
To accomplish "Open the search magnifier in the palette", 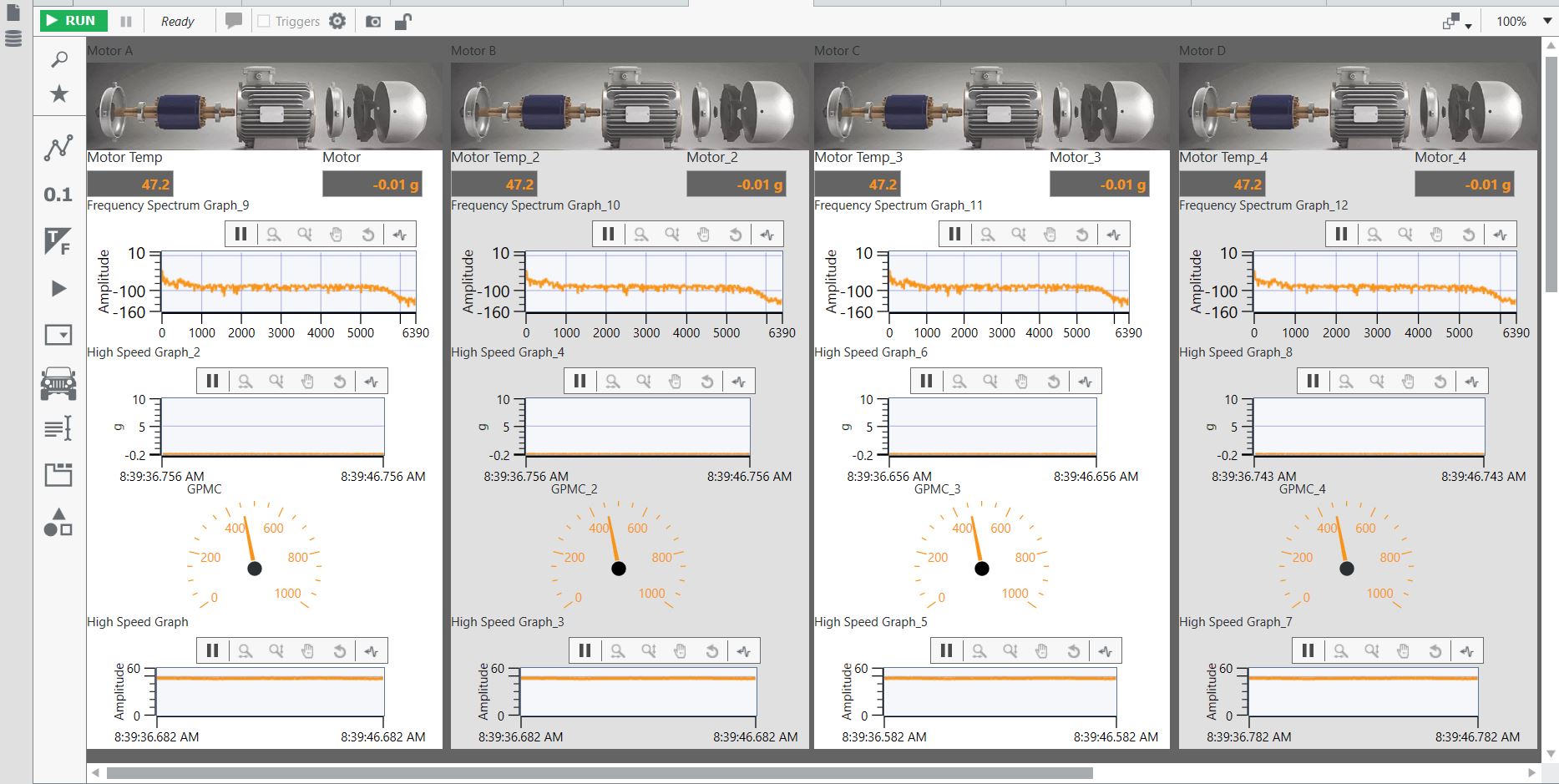I will click(59, 59).
